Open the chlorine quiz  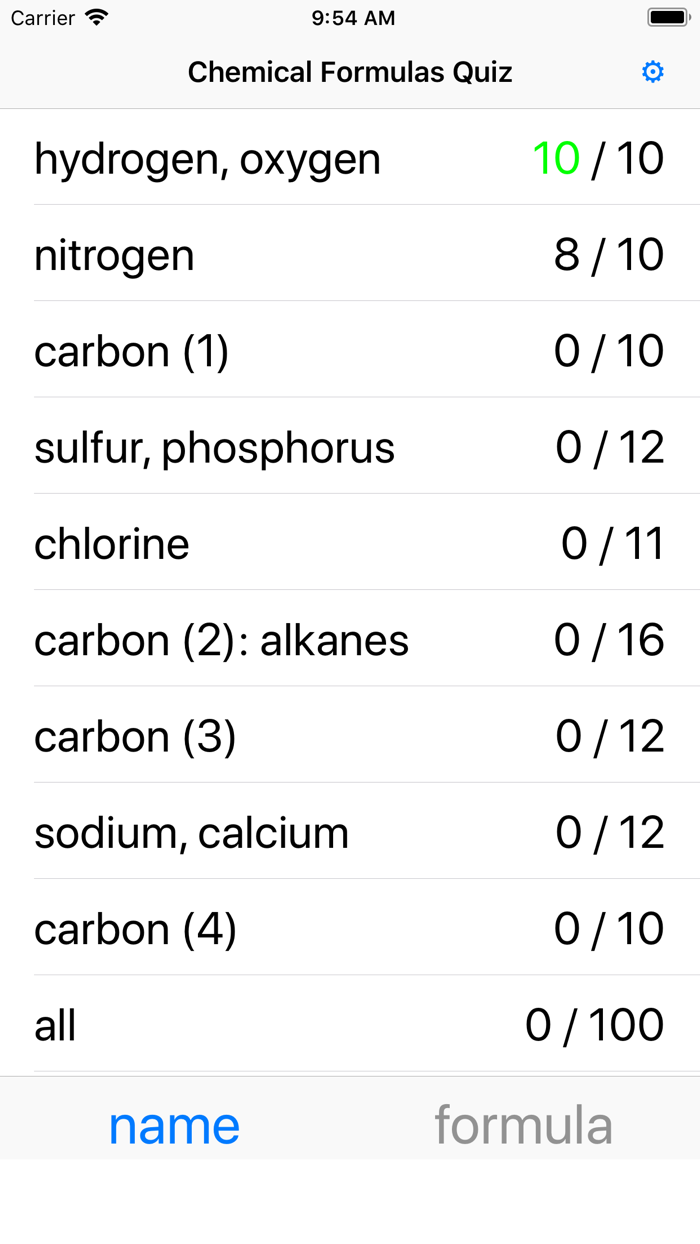point(350,543)
